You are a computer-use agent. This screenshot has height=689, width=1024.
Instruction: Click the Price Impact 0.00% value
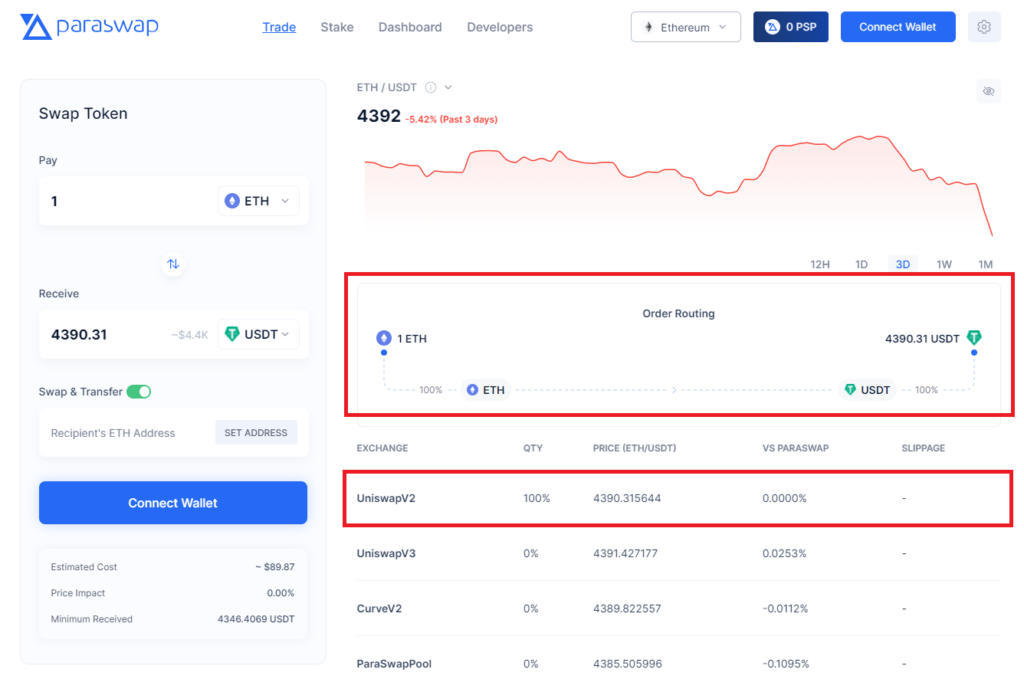281,593
